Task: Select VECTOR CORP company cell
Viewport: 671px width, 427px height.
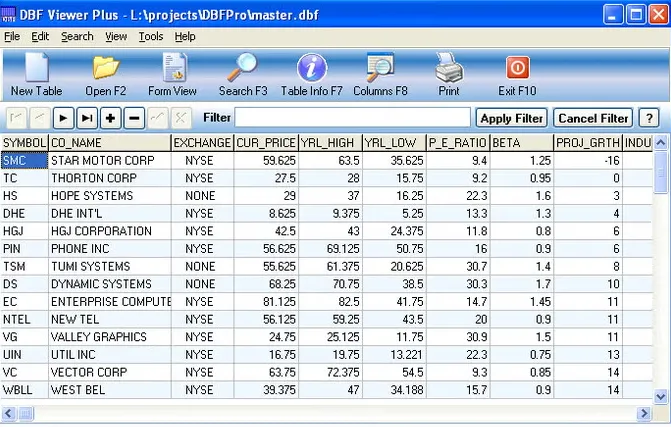Action: (x=110, y=372)
